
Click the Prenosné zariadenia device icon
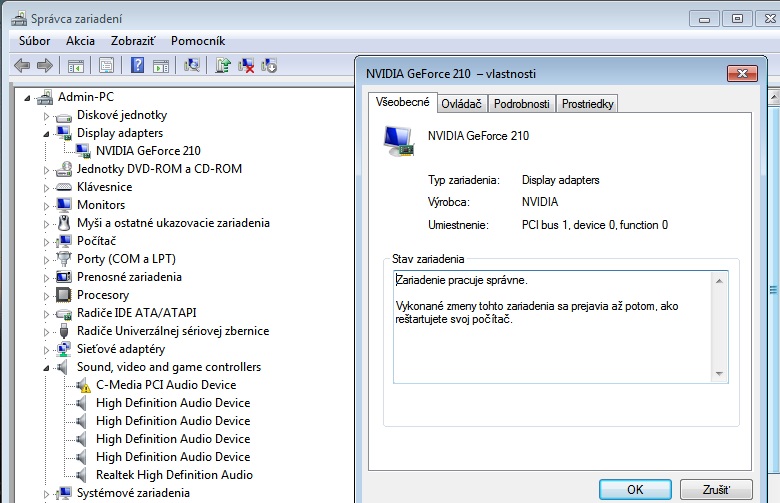pyautogui.click(x=64, y=277)
